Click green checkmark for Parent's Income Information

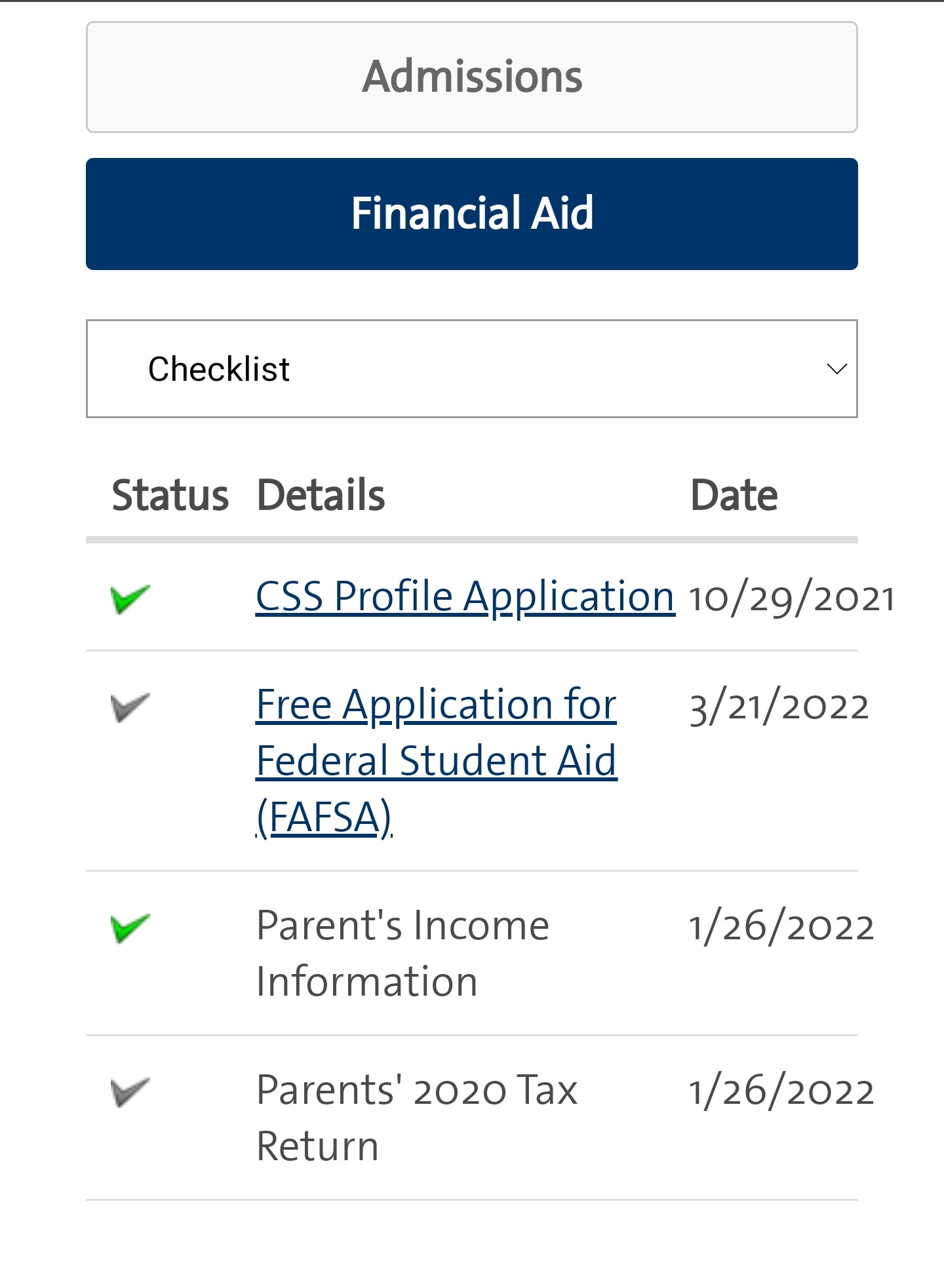click(130, 927)
